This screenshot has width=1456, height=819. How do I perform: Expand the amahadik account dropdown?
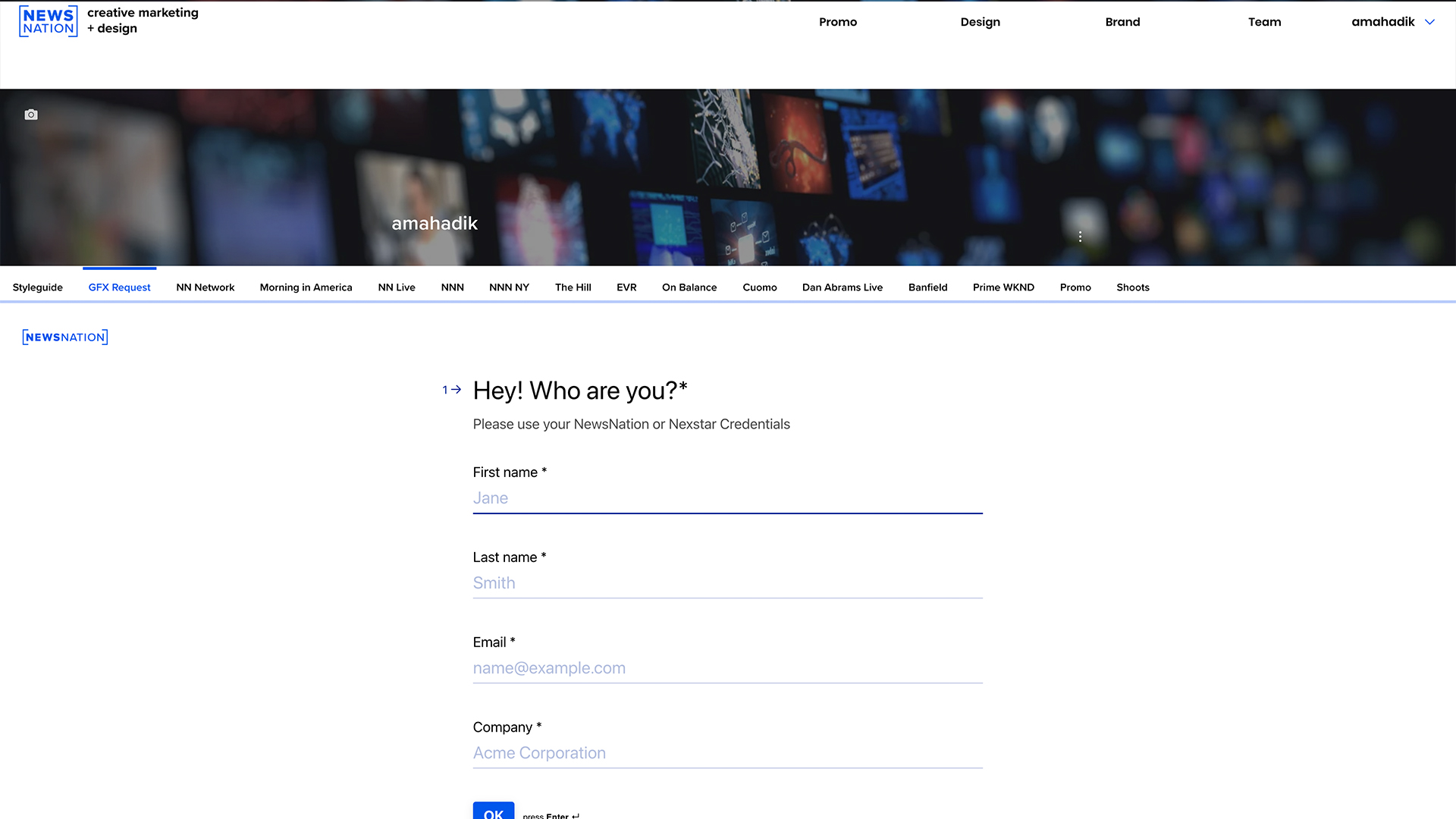(x=1393, y=22)
